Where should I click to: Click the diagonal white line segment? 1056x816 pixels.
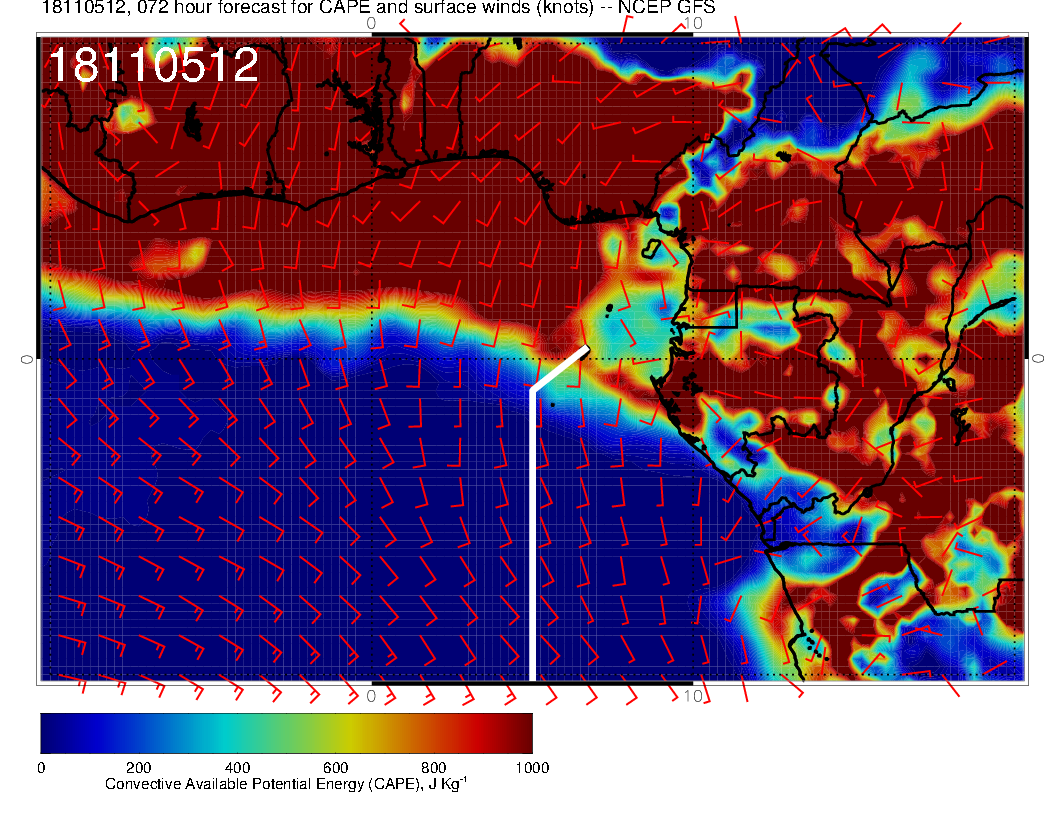click(x=559, y=369)
